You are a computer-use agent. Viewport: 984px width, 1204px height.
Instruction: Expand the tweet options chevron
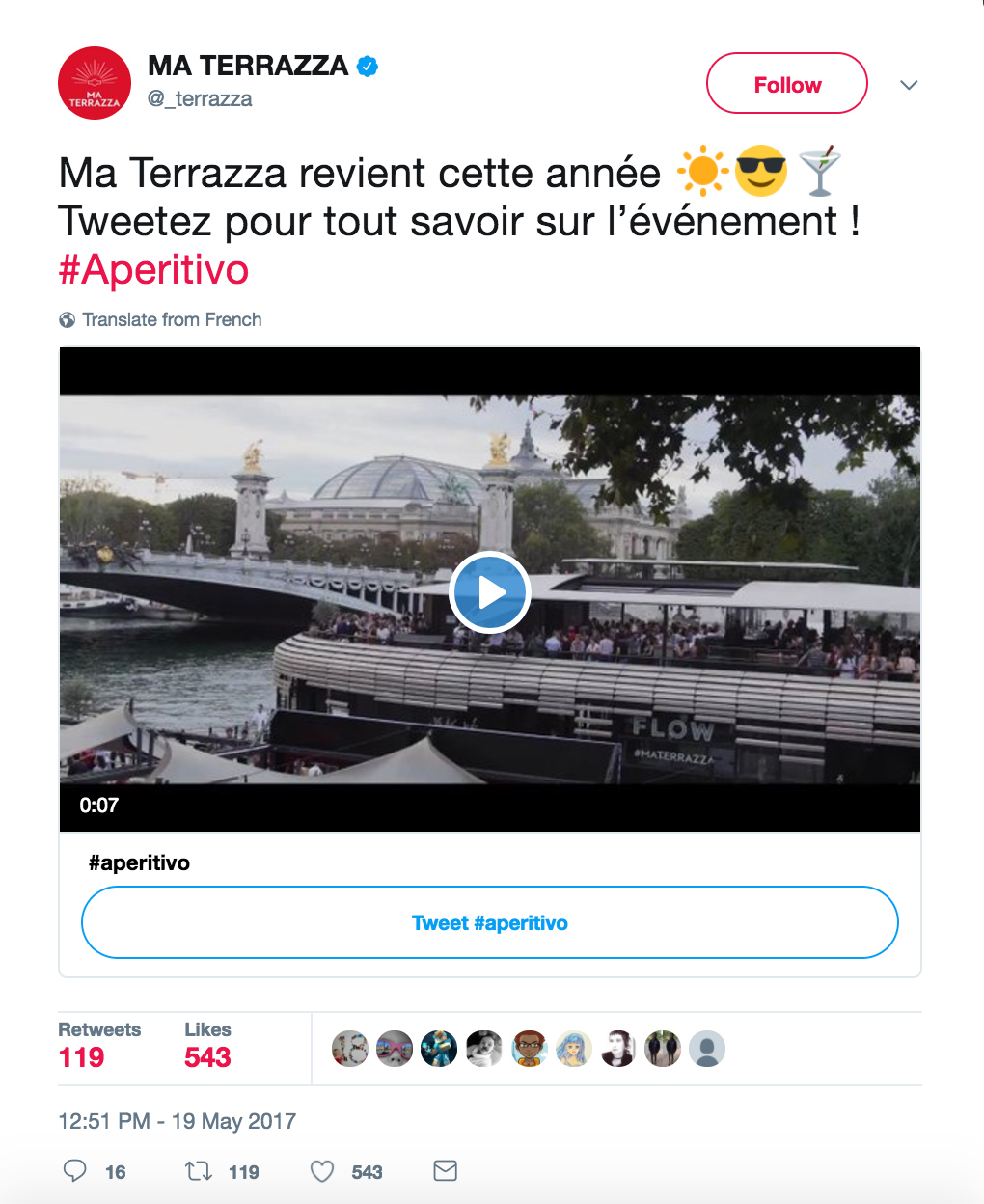point(908,85)
